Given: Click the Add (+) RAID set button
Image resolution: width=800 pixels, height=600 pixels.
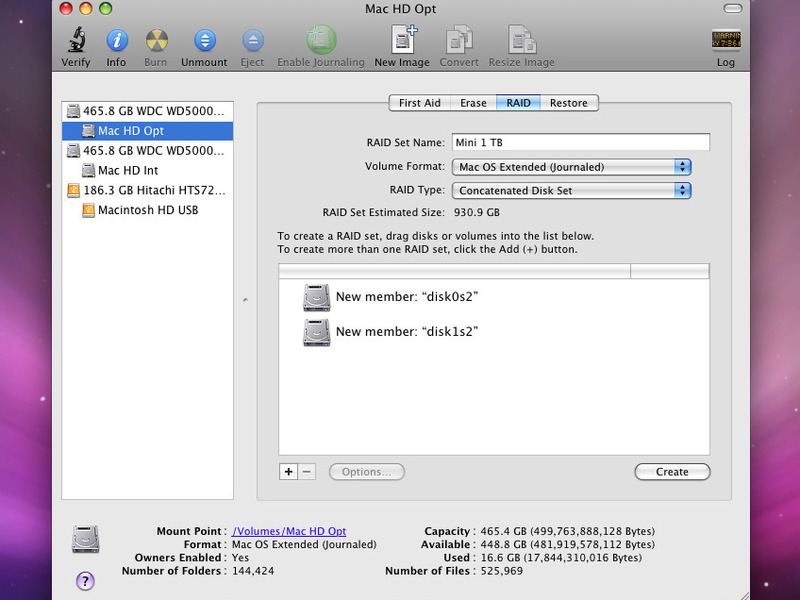Looking at the screenshot, I should coord(288,472).
